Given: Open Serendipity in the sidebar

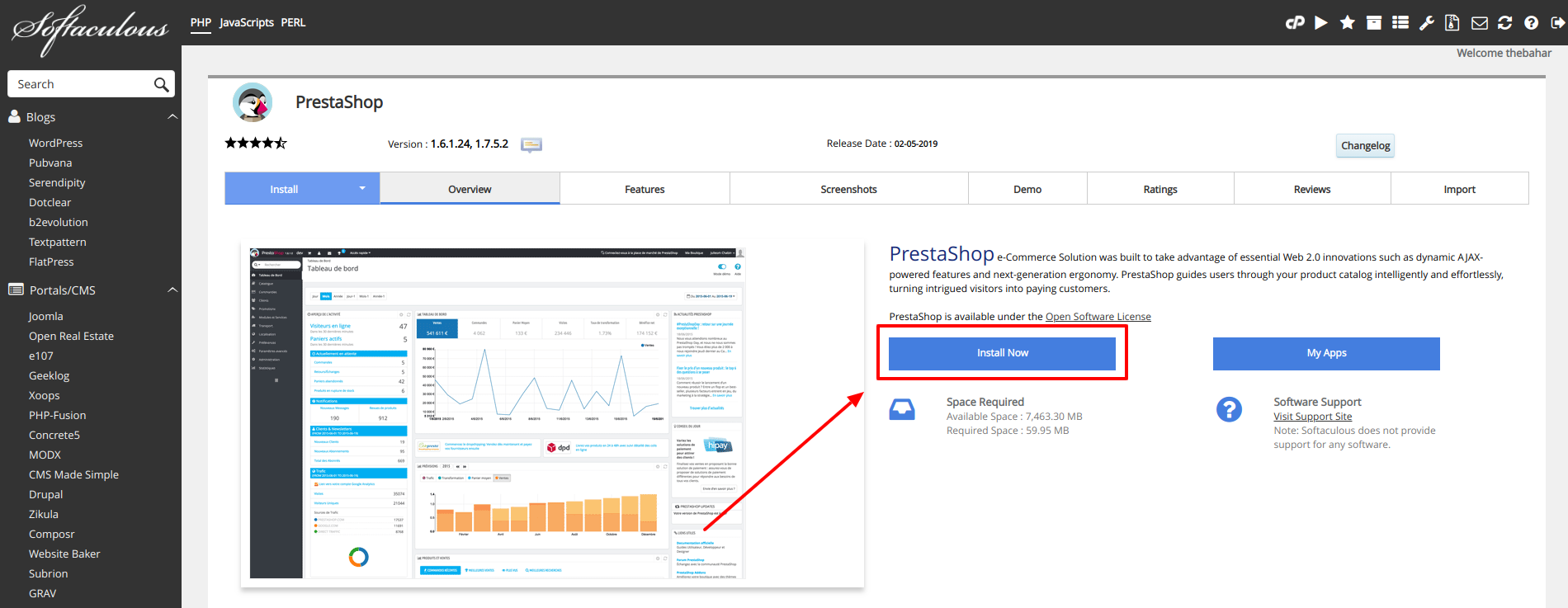Looking at the screenshot, I should tap(57, 182).
